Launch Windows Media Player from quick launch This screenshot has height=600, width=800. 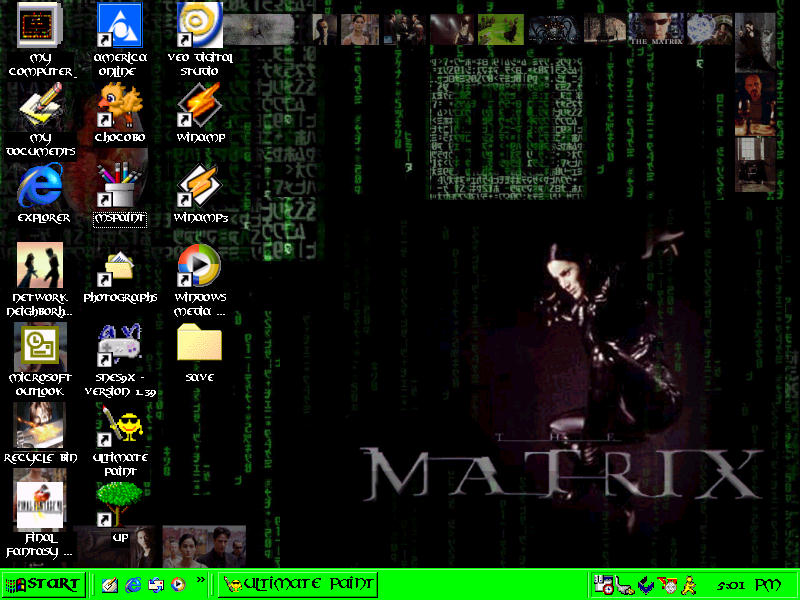pos(179,585)
